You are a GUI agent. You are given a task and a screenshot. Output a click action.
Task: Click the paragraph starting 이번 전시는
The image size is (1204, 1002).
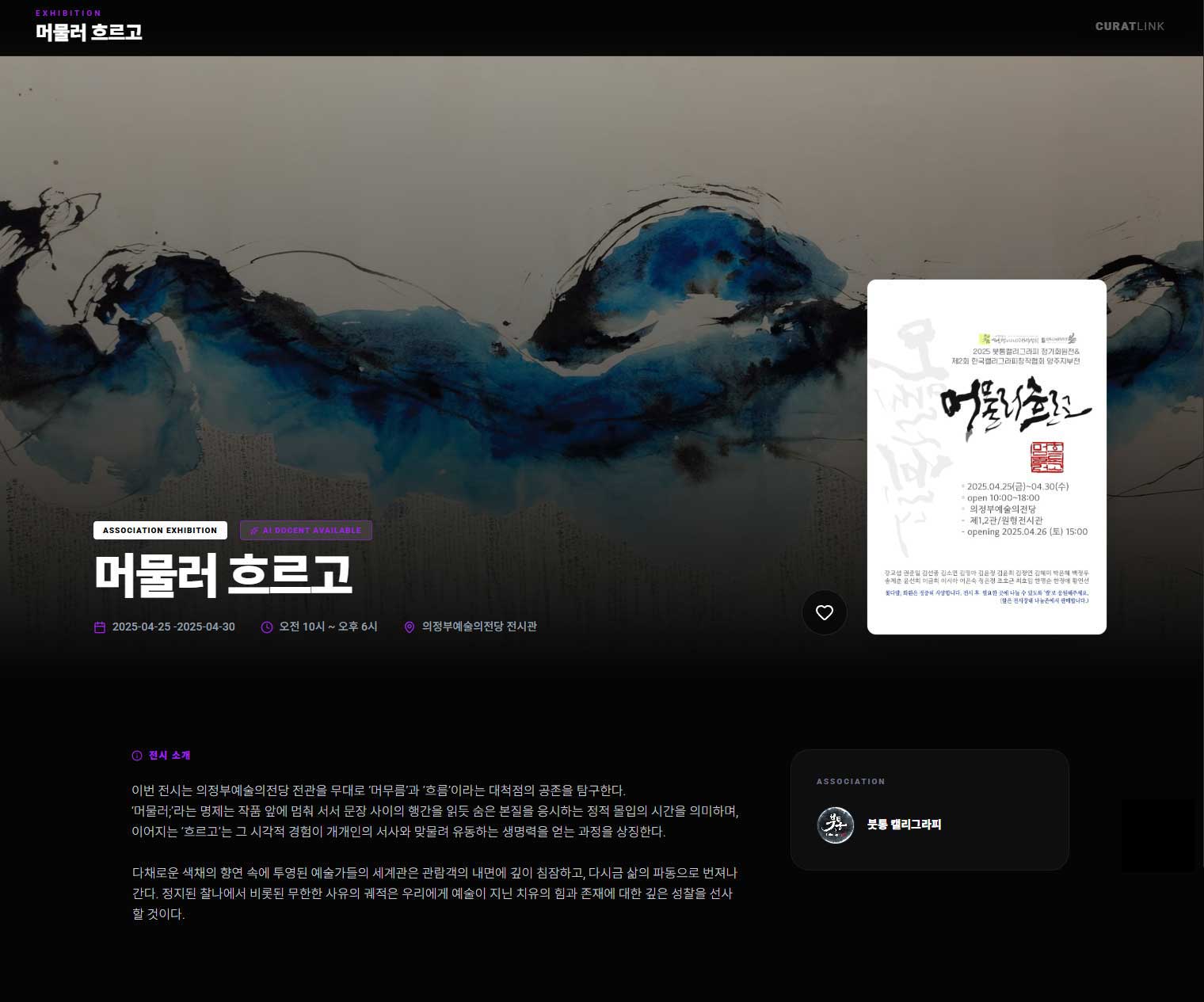point(435,811)
